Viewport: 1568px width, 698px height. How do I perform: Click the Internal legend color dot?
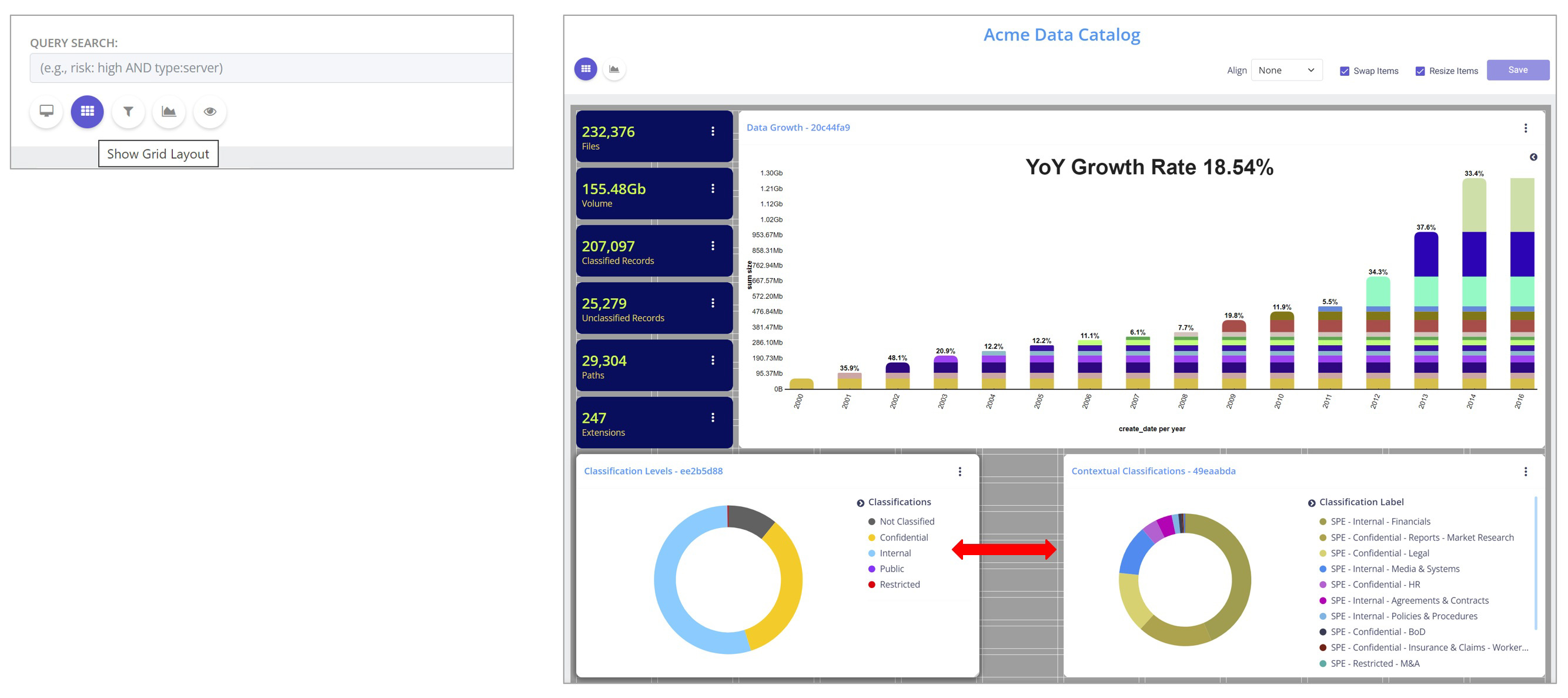tap(872, 554)
